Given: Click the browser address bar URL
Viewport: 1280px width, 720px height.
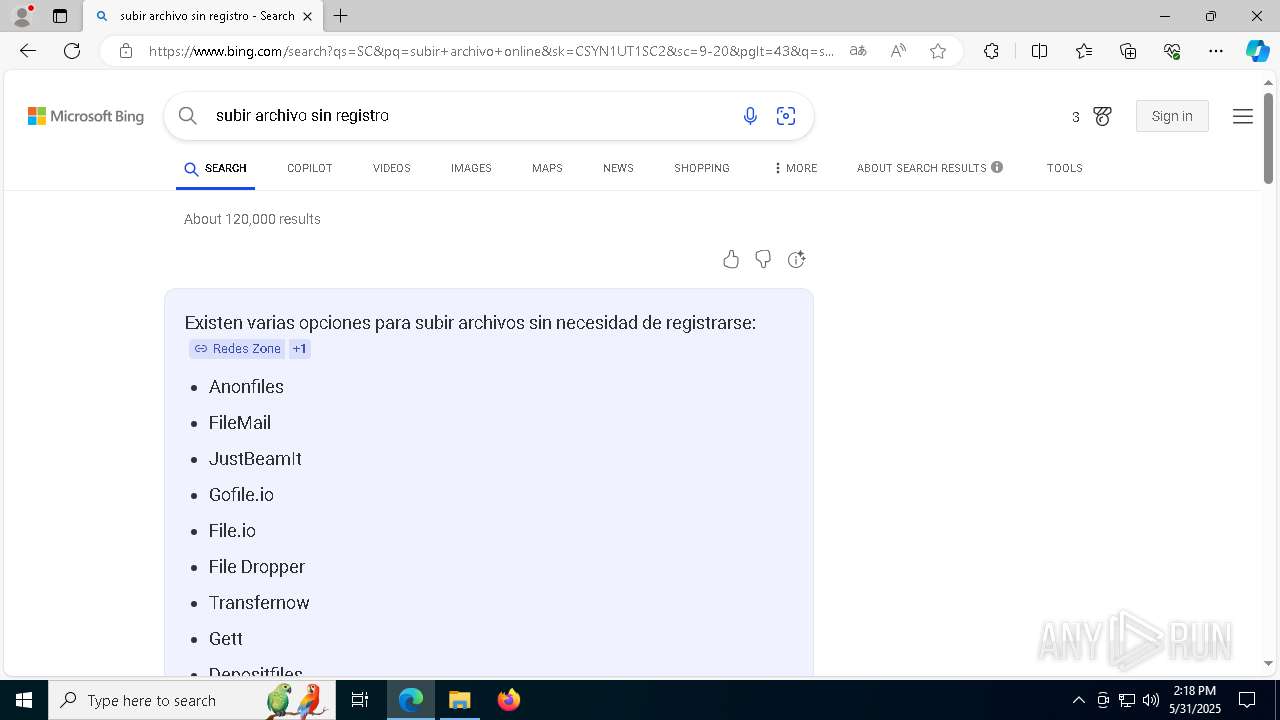Looking at the screenshot, I should (491, 51).
